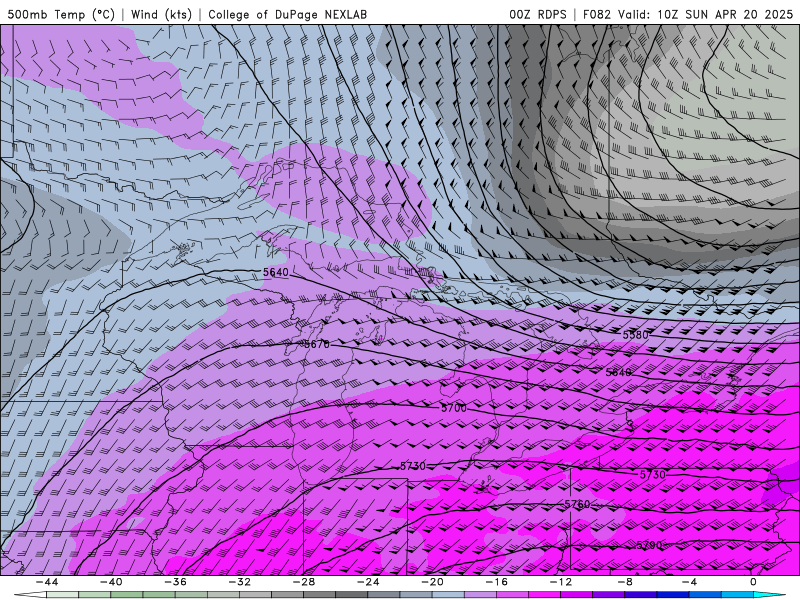Click the 'Wind (kts)' header label
800x600 pixels.
[x=161, y=14]
